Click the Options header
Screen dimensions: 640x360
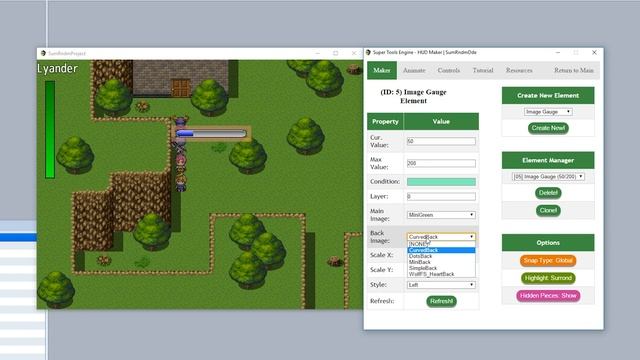[548, 243]
